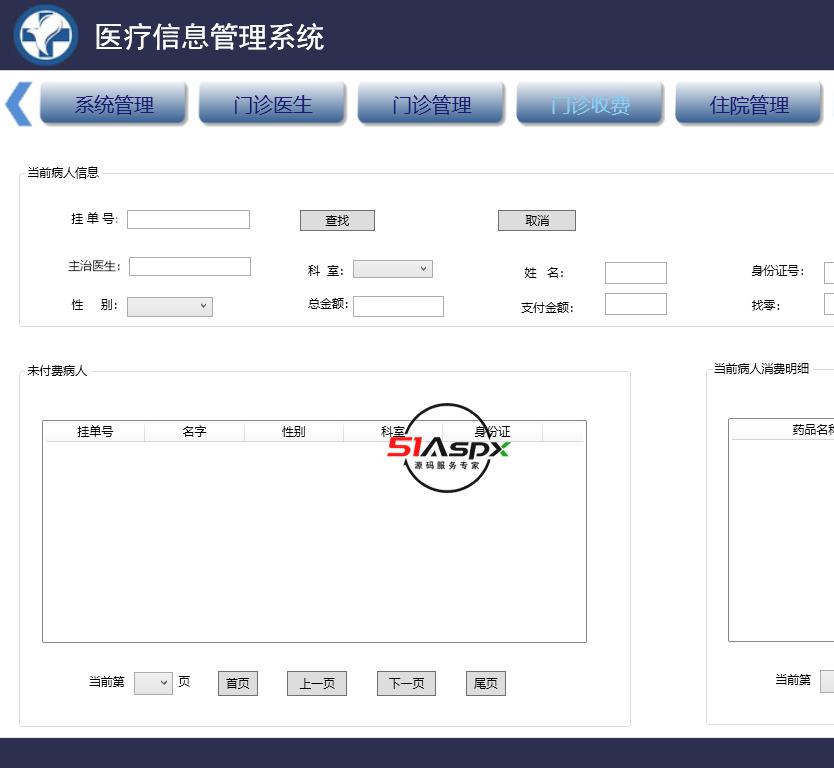Open the 门诊管理 menu tab
The height and width of the screenshot is (768, 834).
431,104
